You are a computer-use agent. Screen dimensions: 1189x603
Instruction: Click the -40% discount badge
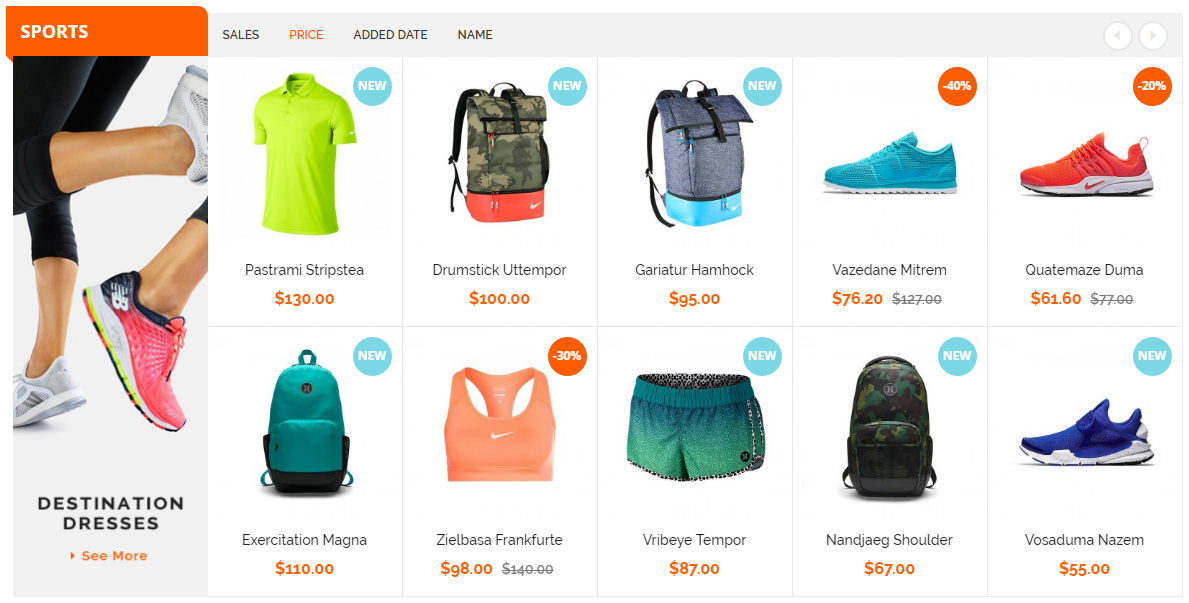coord(957,86)
